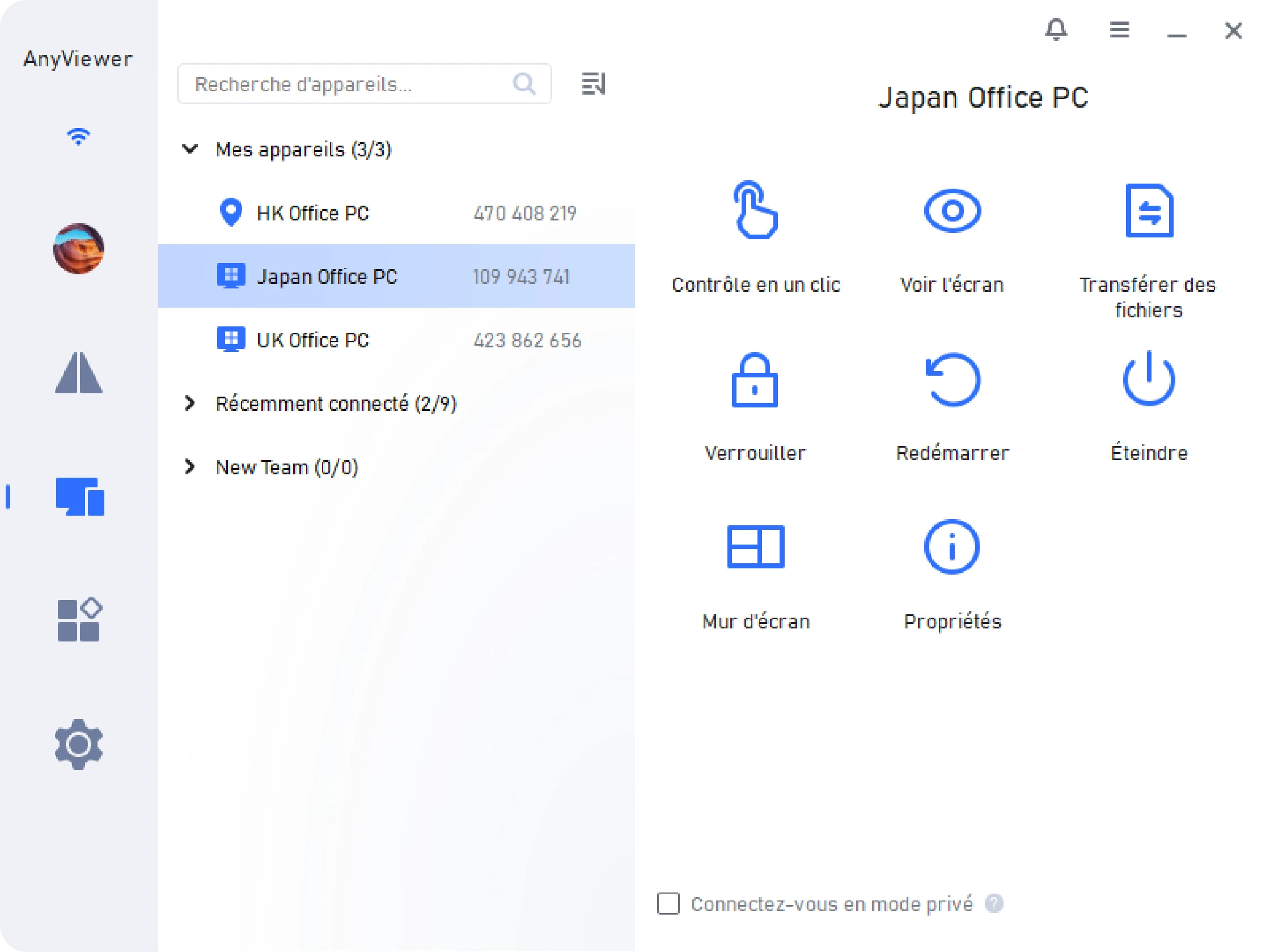Expand the New Team group

[190, 466]
